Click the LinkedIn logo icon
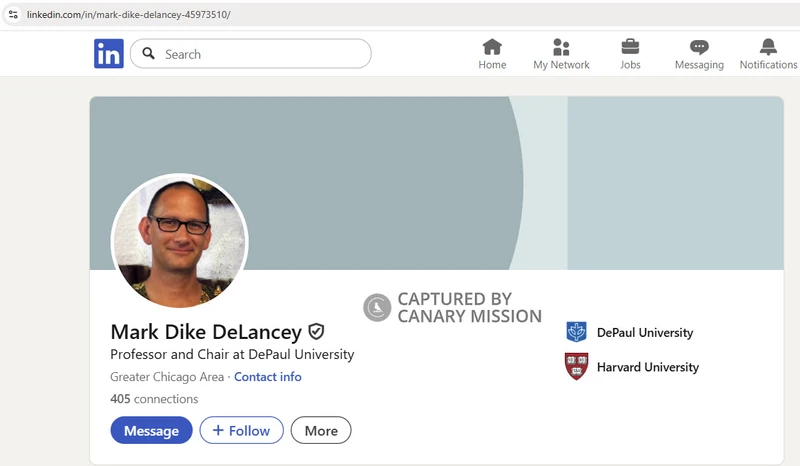800x466 pixels. [109, 54]
